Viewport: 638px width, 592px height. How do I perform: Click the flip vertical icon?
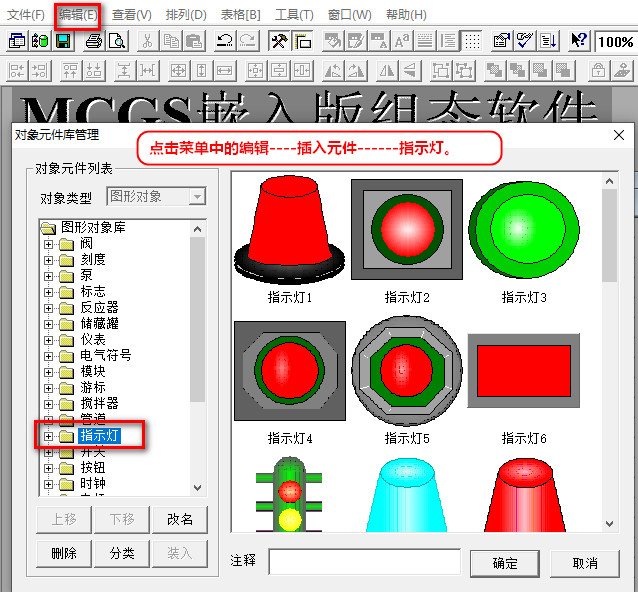[410, 71]
